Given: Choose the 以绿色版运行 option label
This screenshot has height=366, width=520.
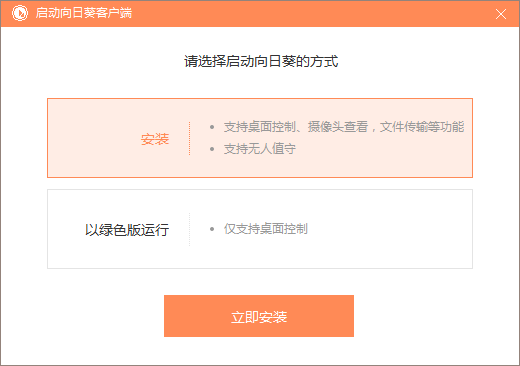Looking at the screenshot, I should 127,230.
